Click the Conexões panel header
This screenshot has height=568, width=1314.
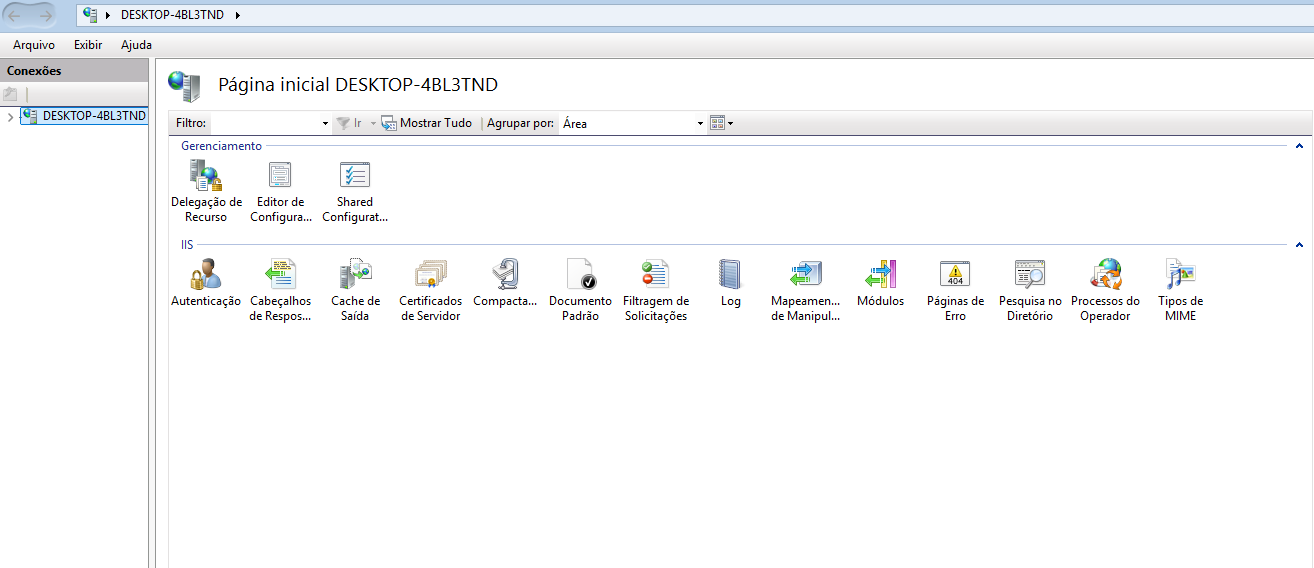click(74, 71)
